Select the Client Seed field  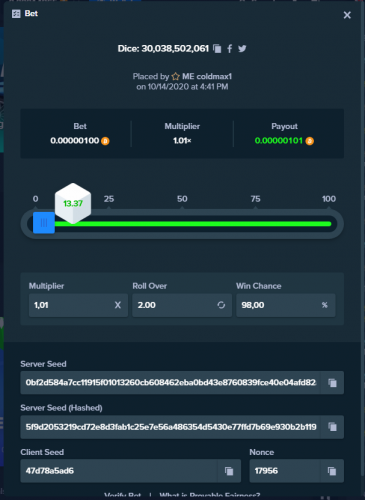[119, 471]
